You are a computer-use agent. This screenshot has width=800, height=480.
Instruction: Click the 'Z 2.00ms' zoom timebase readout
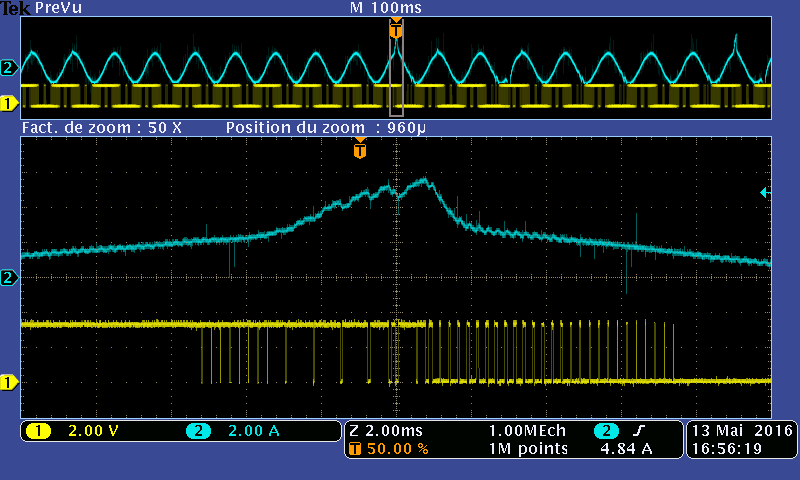click(x=386, y=431)
